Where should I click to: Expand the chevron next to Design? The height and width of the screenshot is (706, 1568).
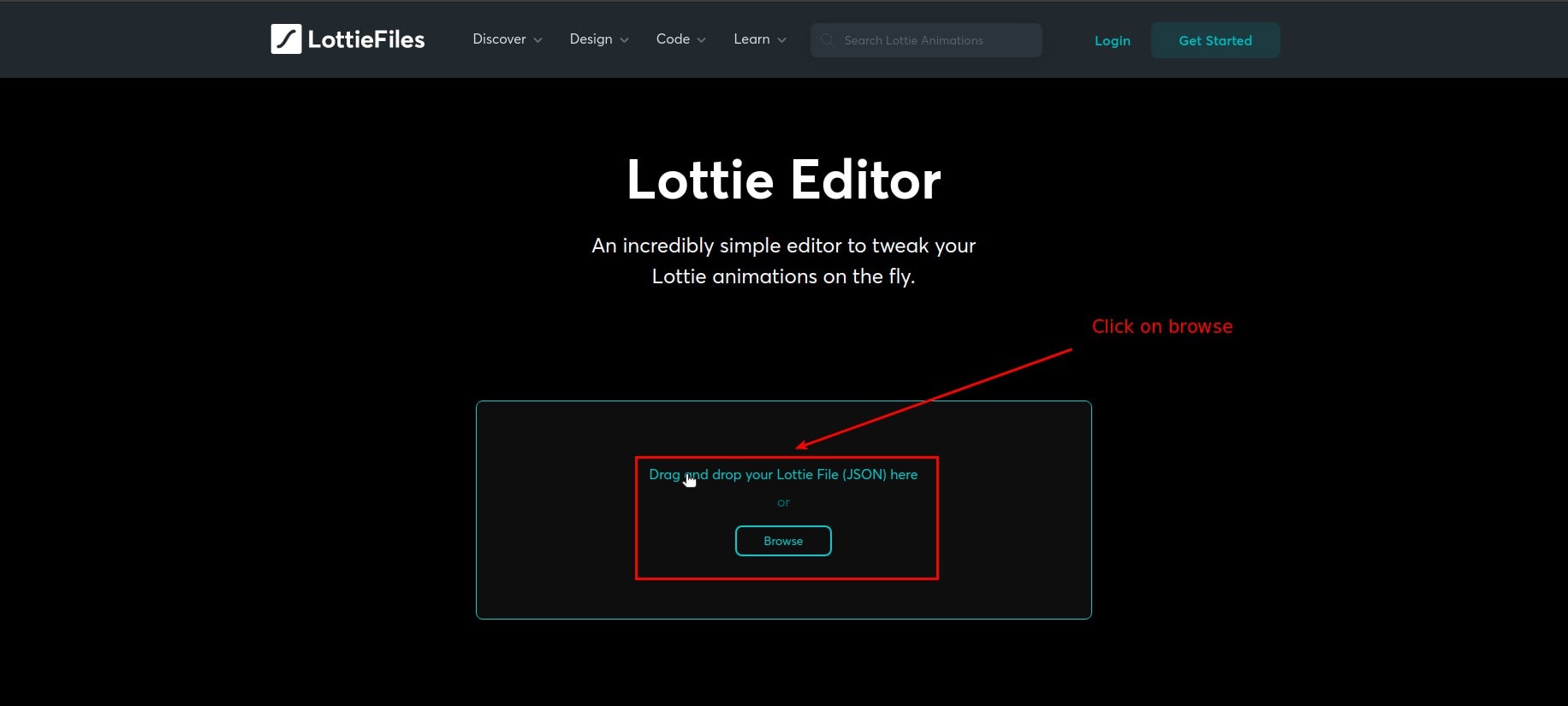[x=624, y=40]
